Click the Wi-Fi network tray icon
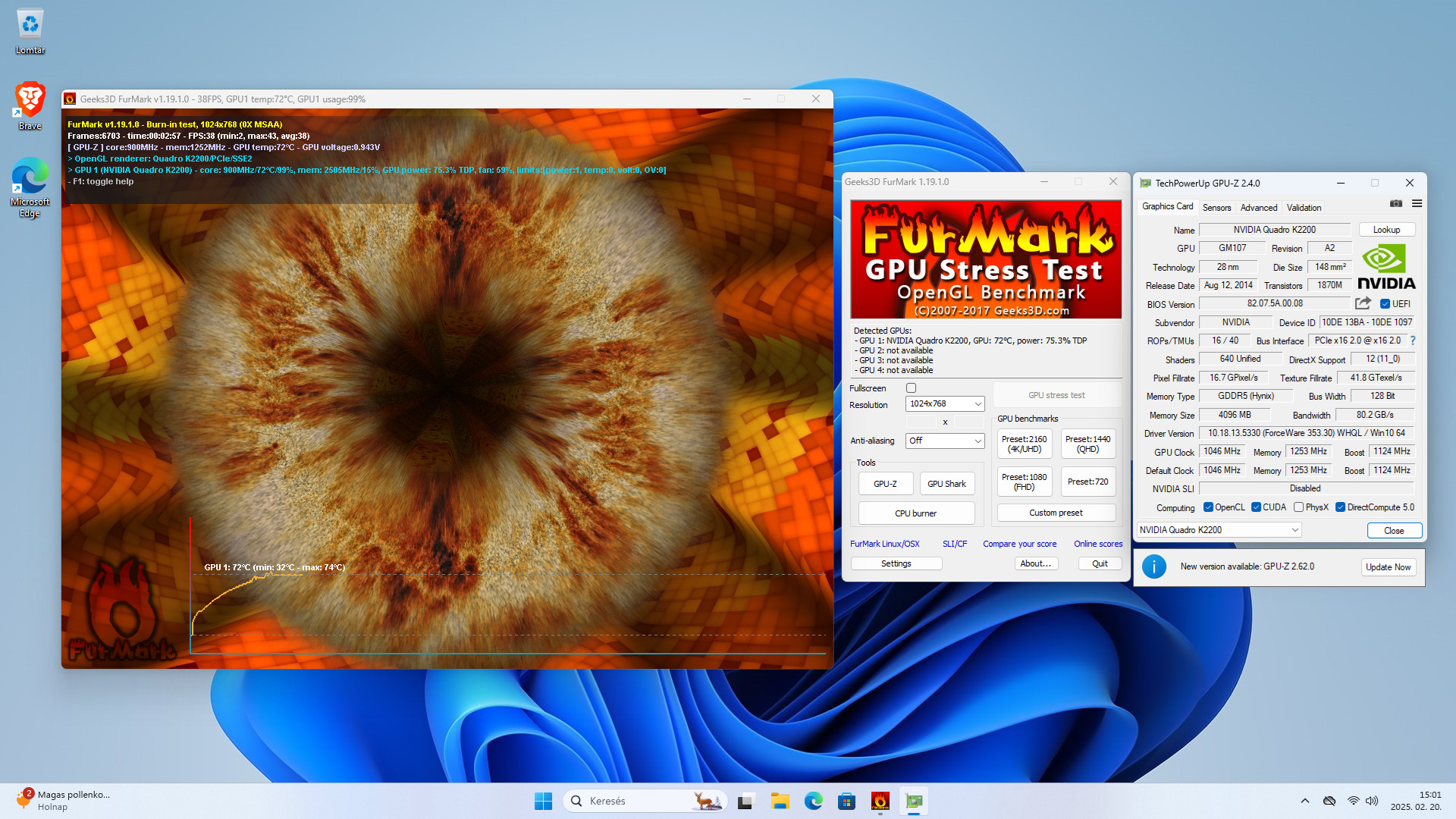 tap(1354, 801)
